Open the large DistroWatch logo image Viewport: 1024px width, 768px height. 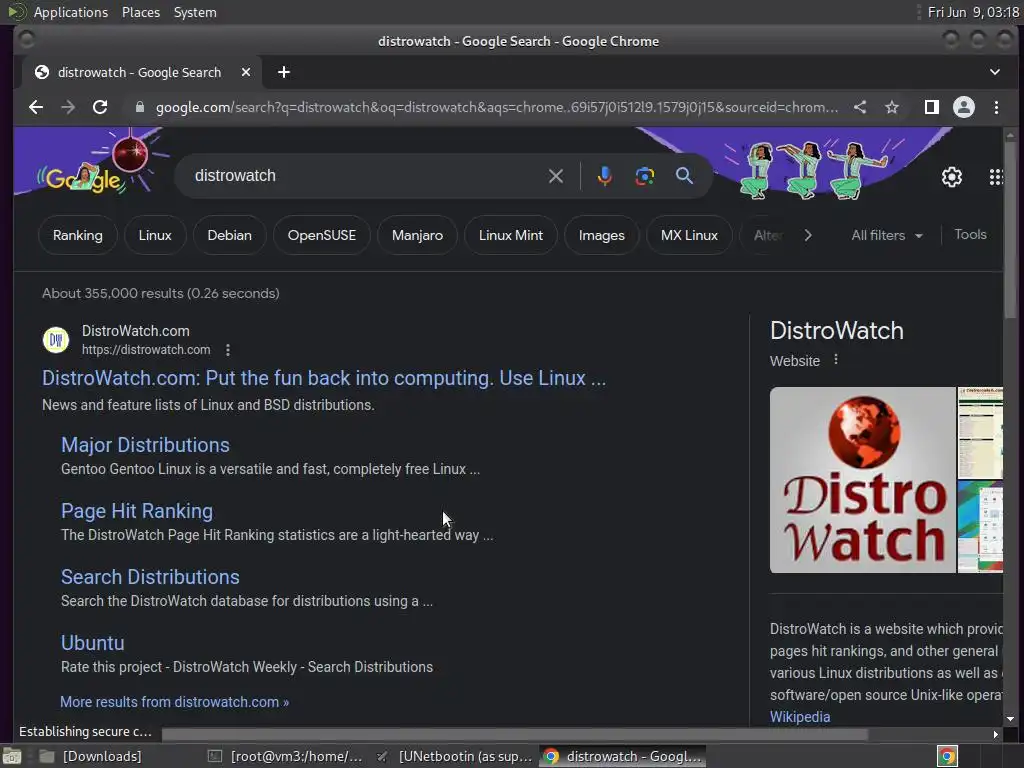pyautogui.click(x=862, y=480)
